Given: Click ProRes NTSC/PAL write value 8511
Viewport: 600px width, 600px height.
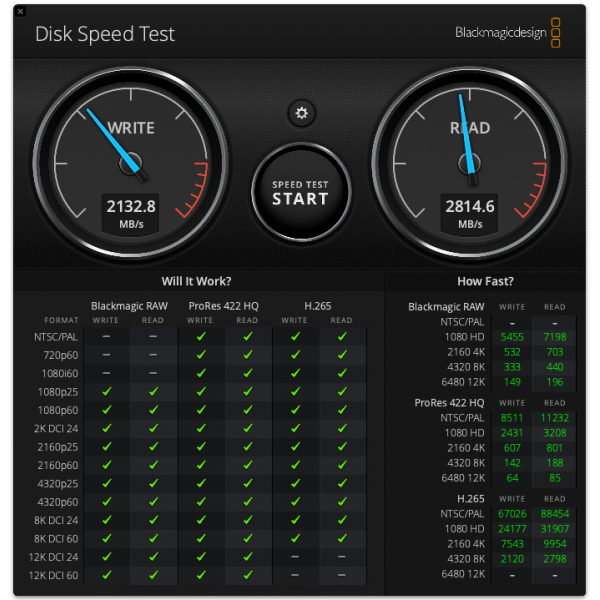Looking at the screenshot, I should [512, 418].
